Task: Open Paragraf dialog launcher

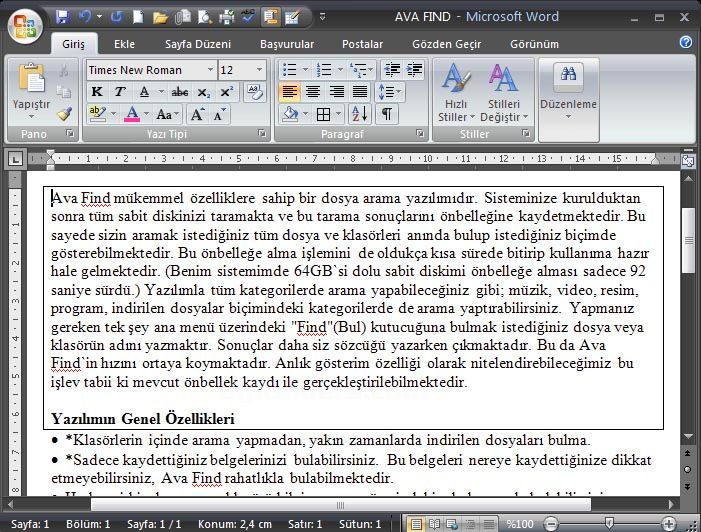Action: 420,133
